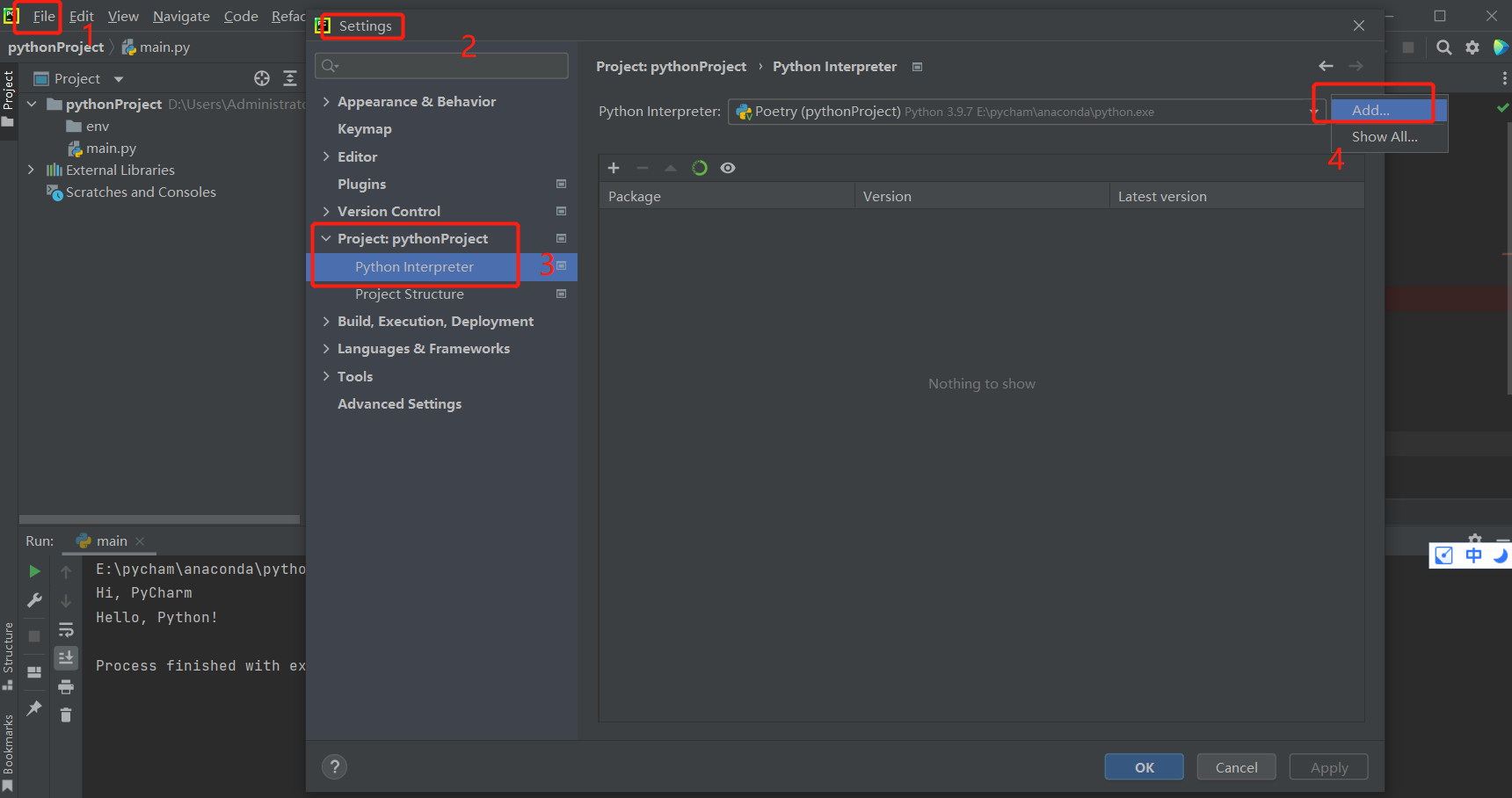Select Plugins in settings list
This screenshot has width=1512, height=798.
[x=361, y=184]
